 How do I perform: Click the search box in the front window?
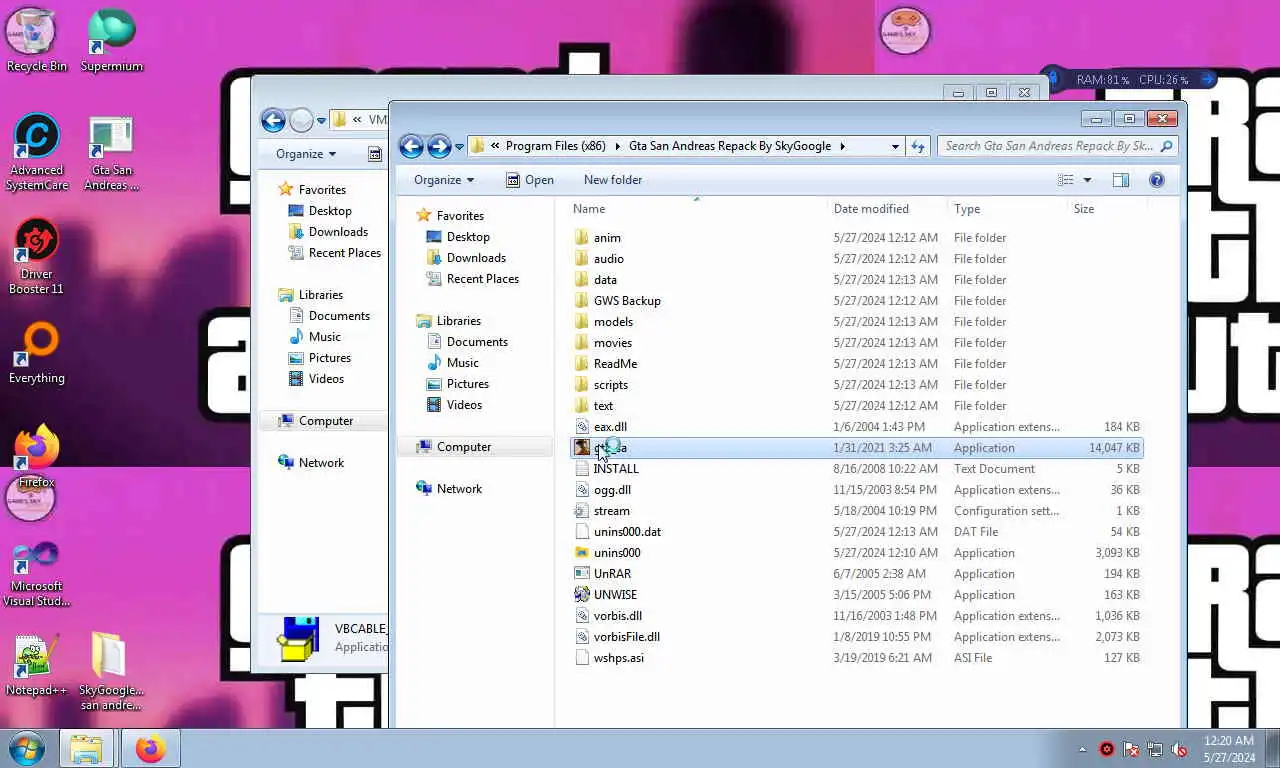click(x=1056, y=146)
